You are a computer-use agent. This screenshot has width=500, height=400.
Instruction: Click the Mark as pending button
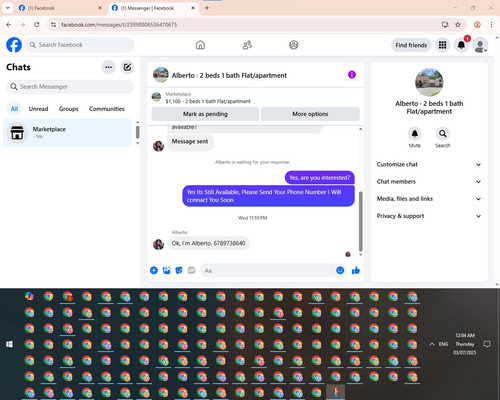[x=205, y=114]
